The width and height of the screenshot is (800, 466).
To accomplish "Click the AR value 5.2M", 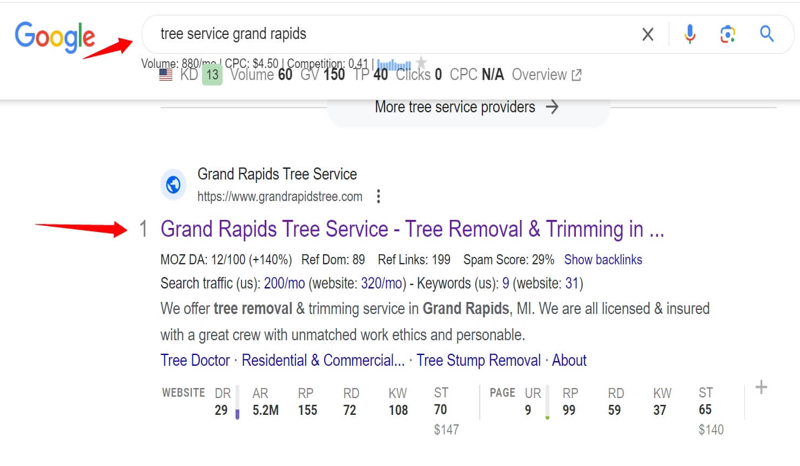I will pyautogui.click(x=265, y=410).
